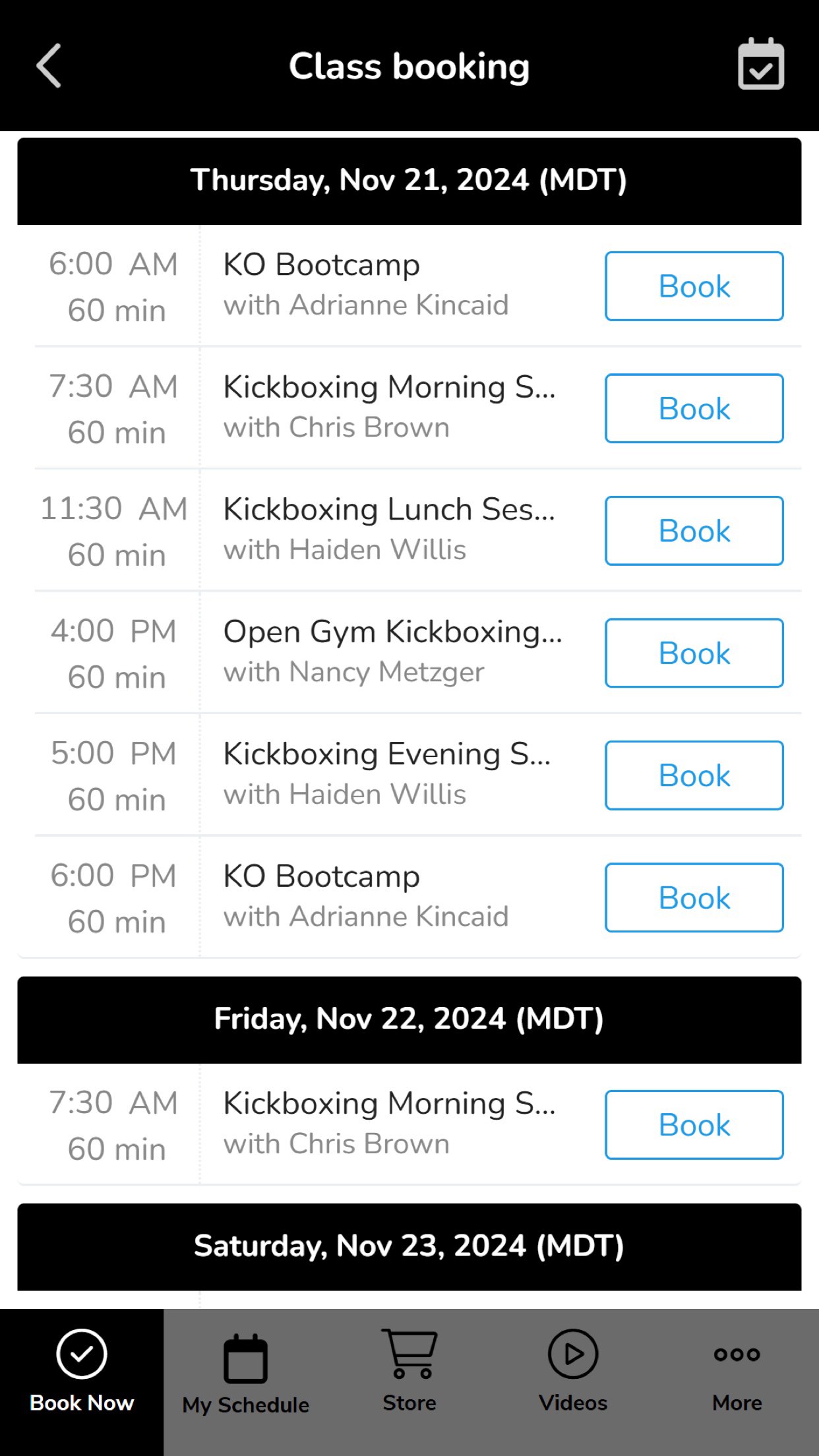Tap the back arrow icon
The height and width of the screenshot is (1456, 819).
tap(49, 66)
